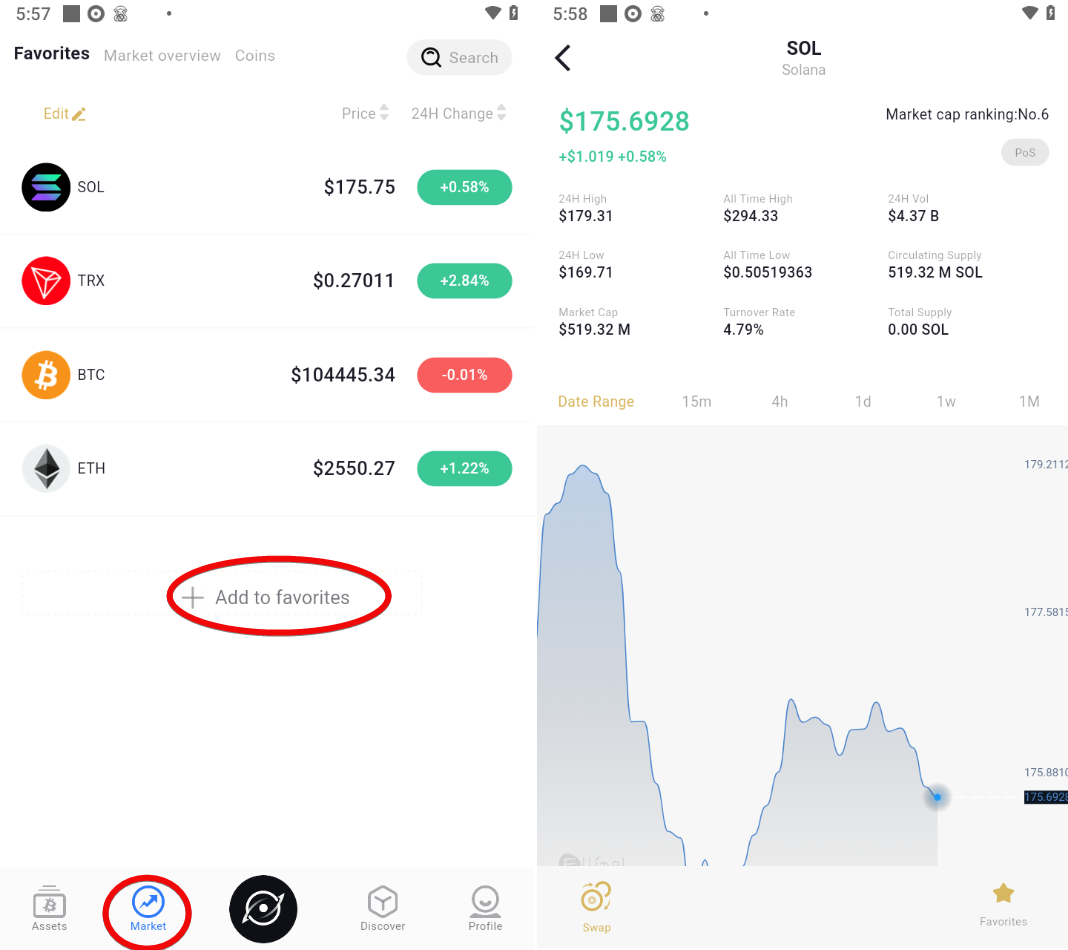Tap the Bitcoin BTC logo icon
This screenshot has width=1068, height=950.
(46, 375)
